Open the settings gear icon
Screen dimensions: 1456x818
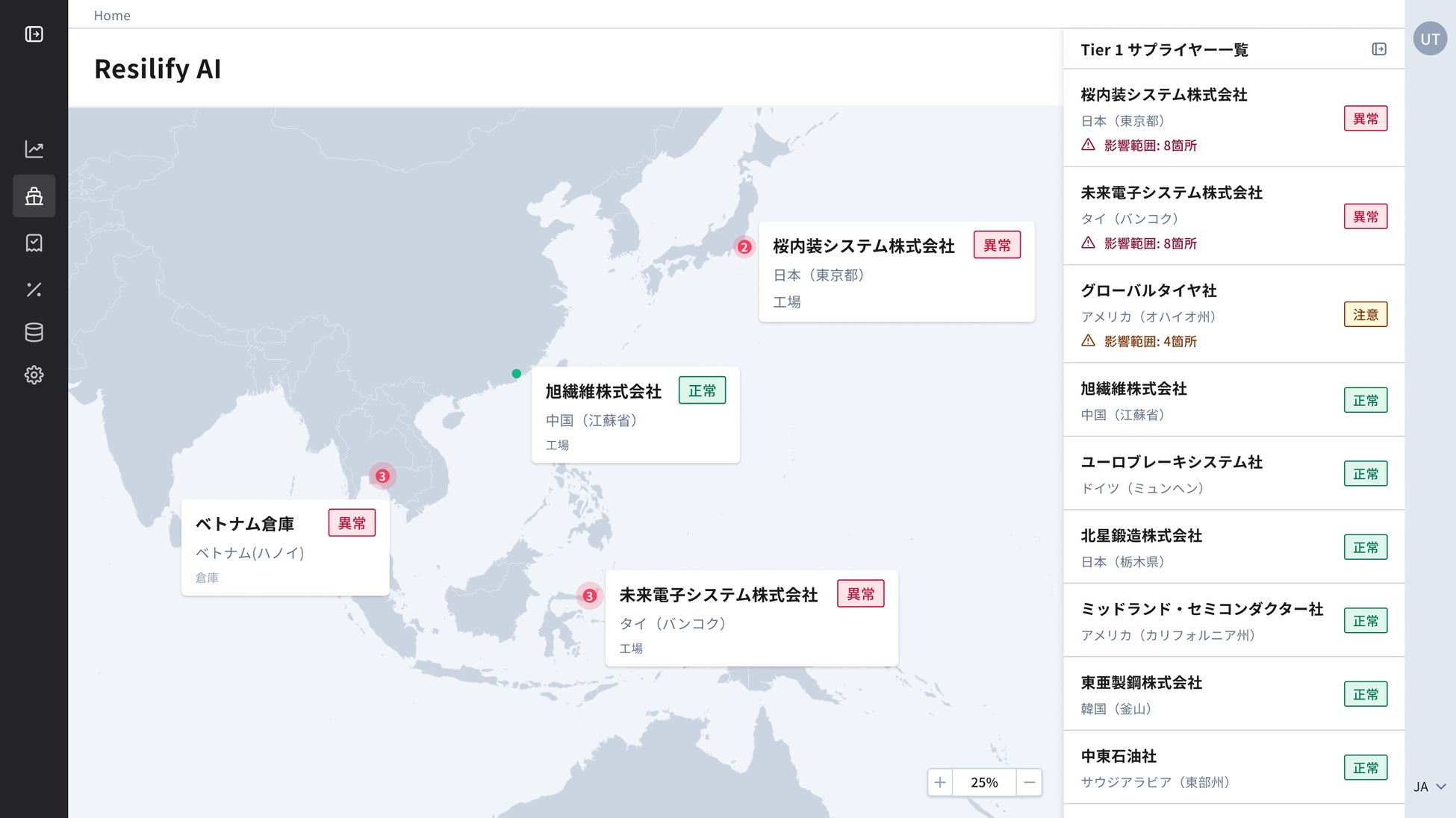[34, 375]
